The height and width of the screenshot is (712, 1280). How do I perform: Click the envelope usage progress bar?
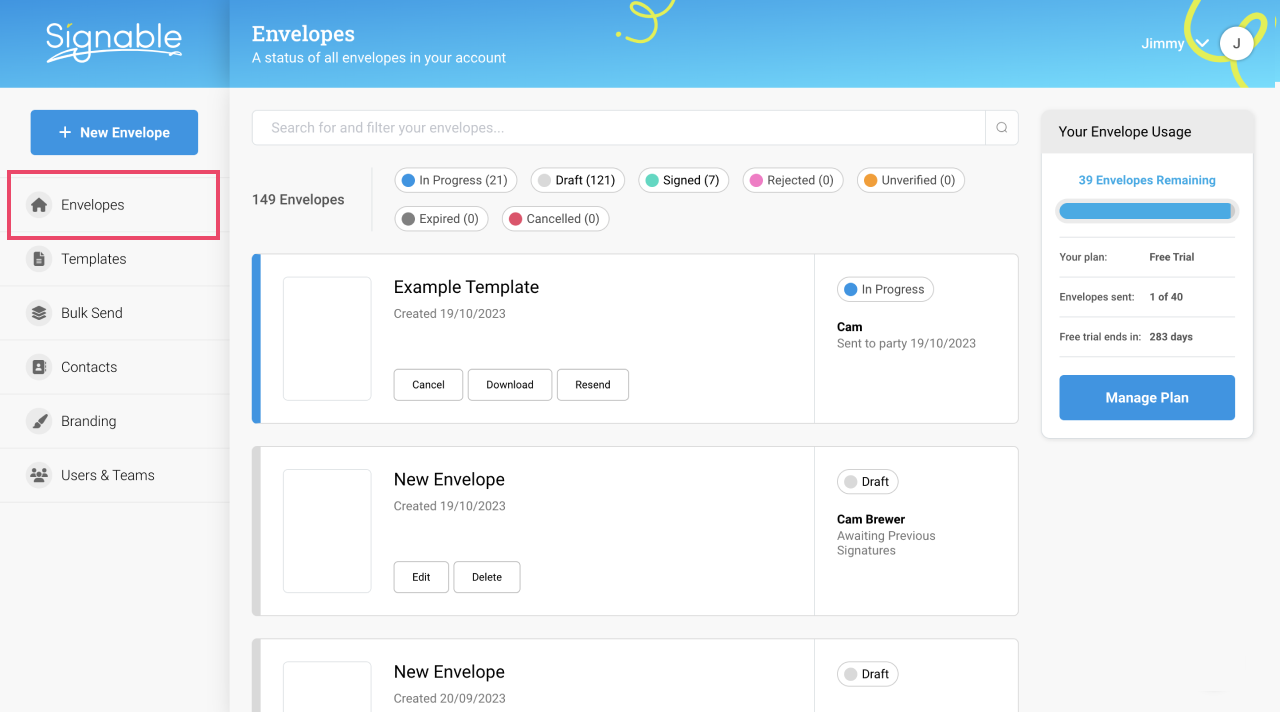coord(1147,211)
